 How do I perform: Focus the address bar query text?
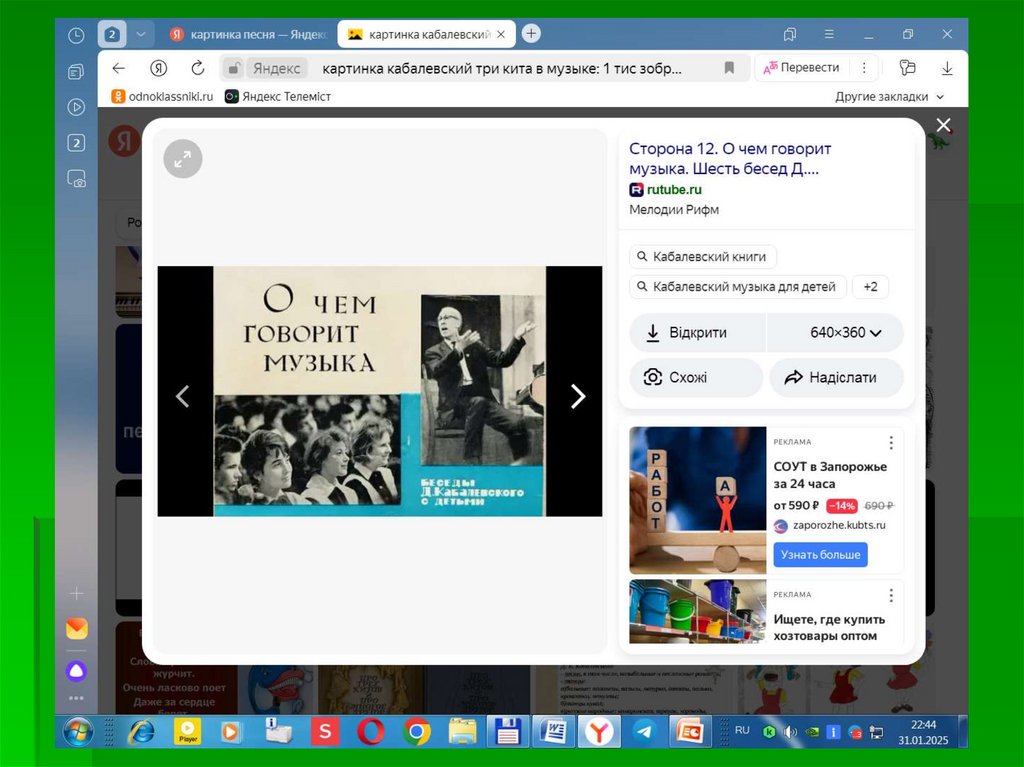(x=502, y=69)
